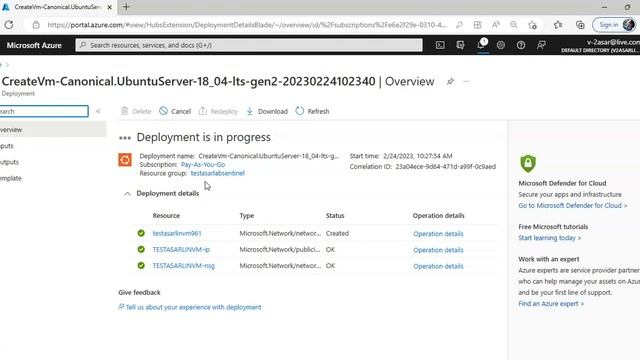The image size is (640, 360).
Task: Open help question mark icon
Action: pos(521,45)
